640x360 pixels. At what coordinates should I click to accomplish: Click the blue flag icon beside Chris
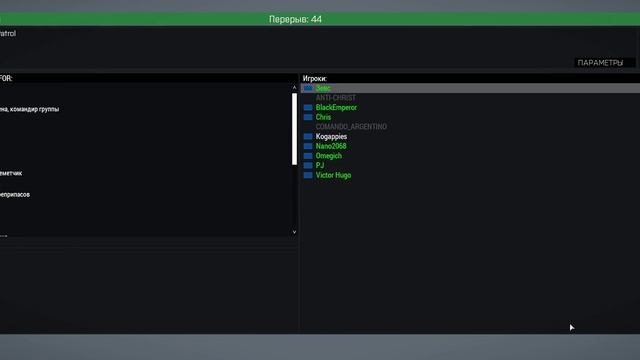click(308, 117)
